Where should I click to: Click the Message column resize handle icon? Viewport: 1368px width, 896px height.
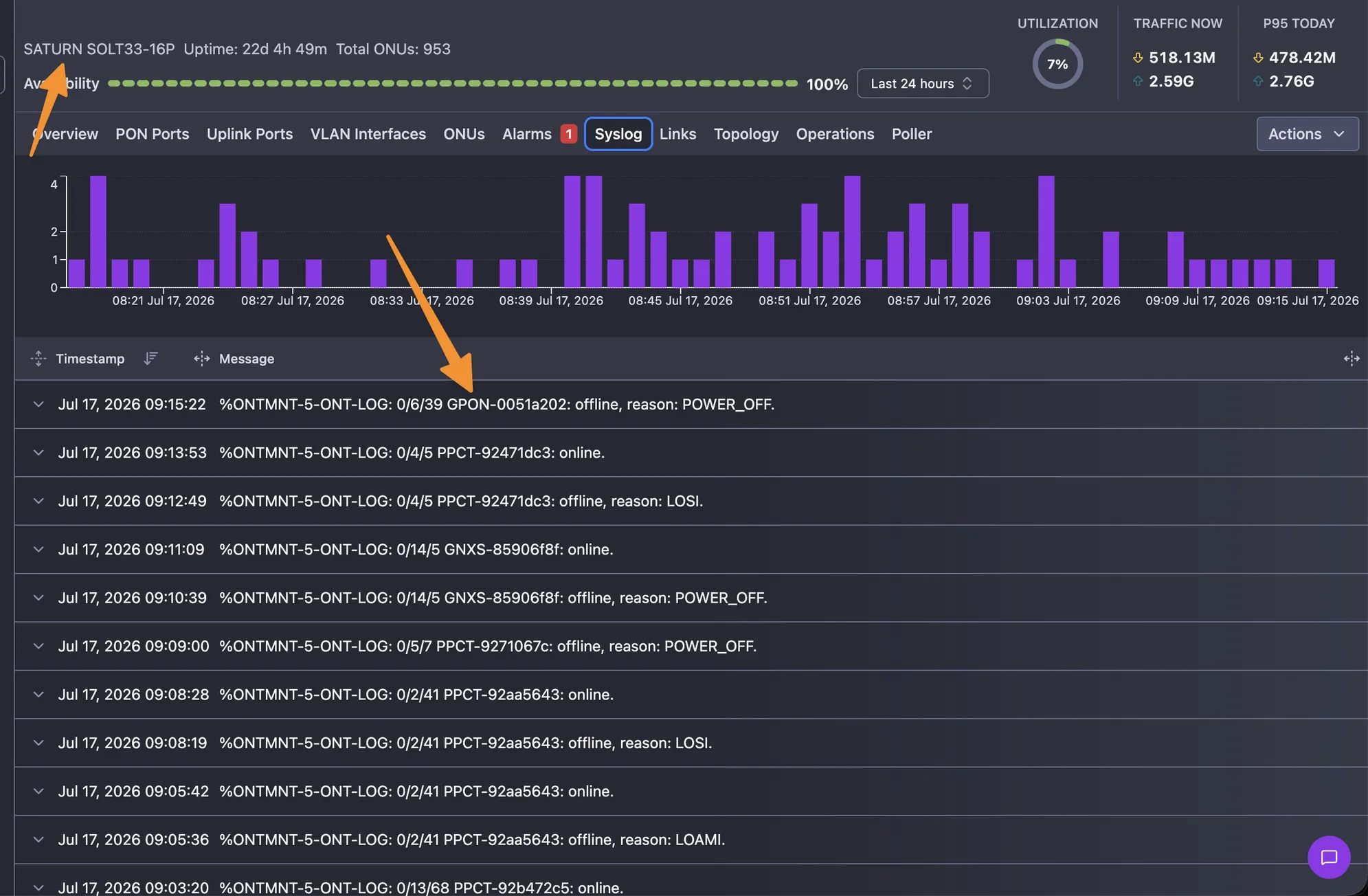coord(201,358)
